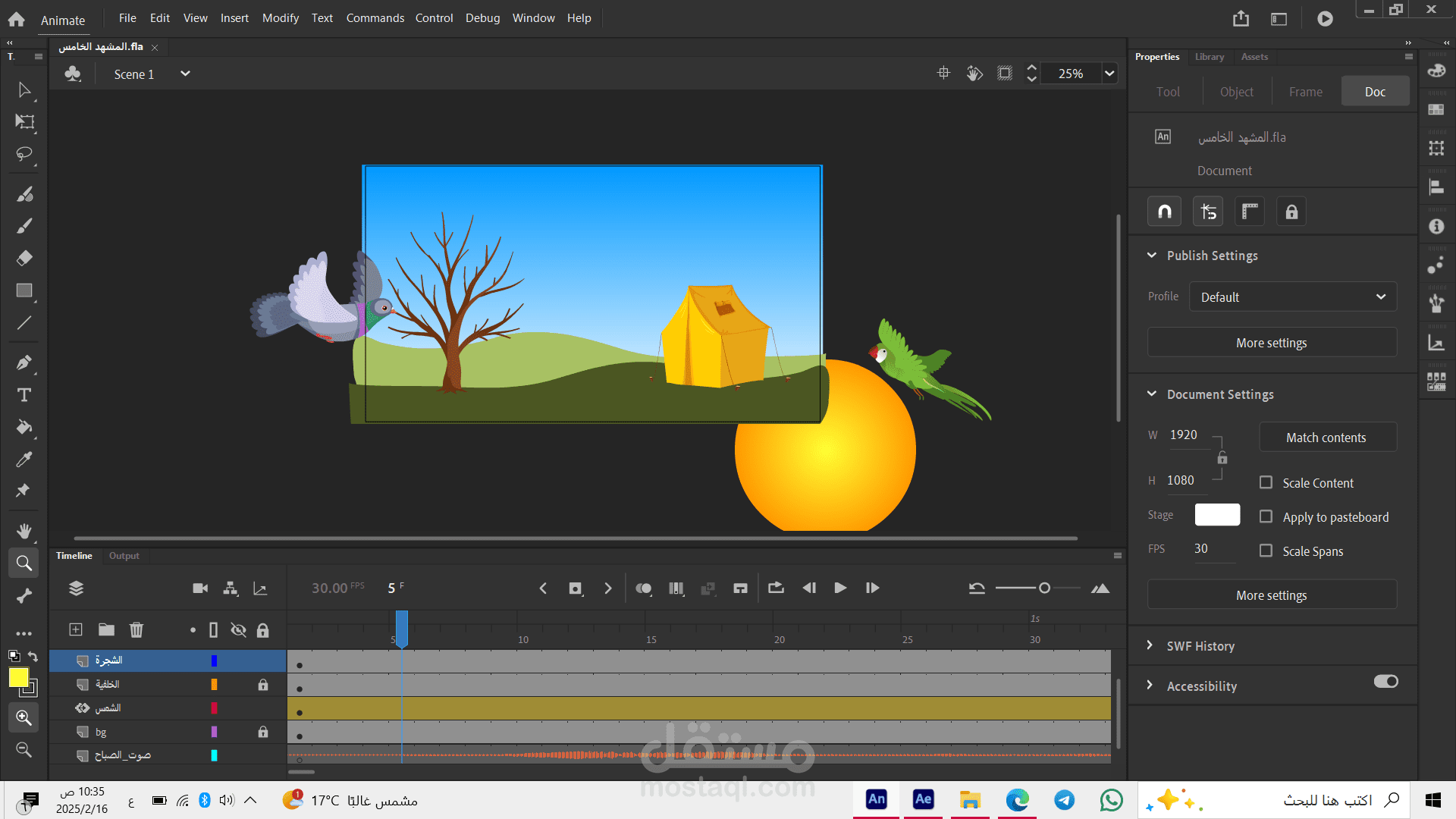1456x819 pixels.
Task: Open the stage zoom percentage dropdown
Action: [x=1109, y=74]
